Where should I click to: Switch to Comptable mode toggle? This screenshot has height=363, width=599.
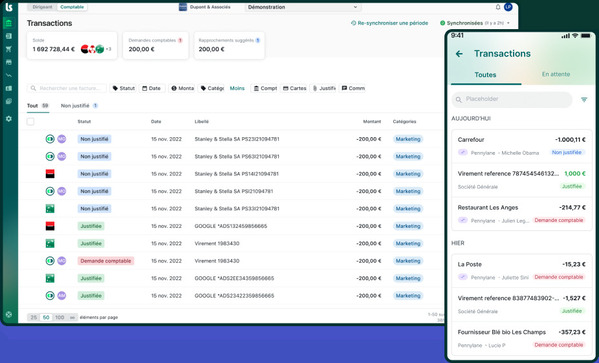tap(72, 7)
